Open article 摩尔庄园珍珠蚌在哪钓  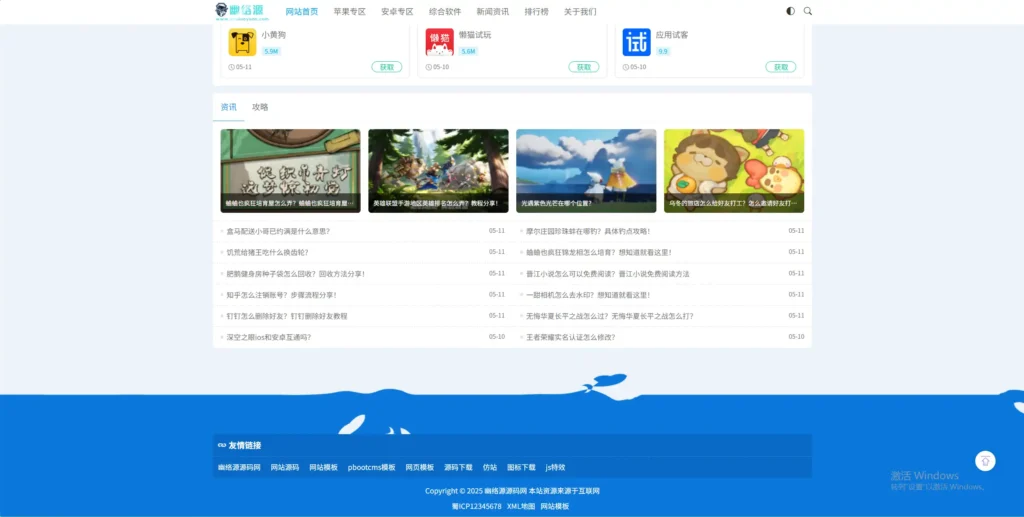[588, 231]
